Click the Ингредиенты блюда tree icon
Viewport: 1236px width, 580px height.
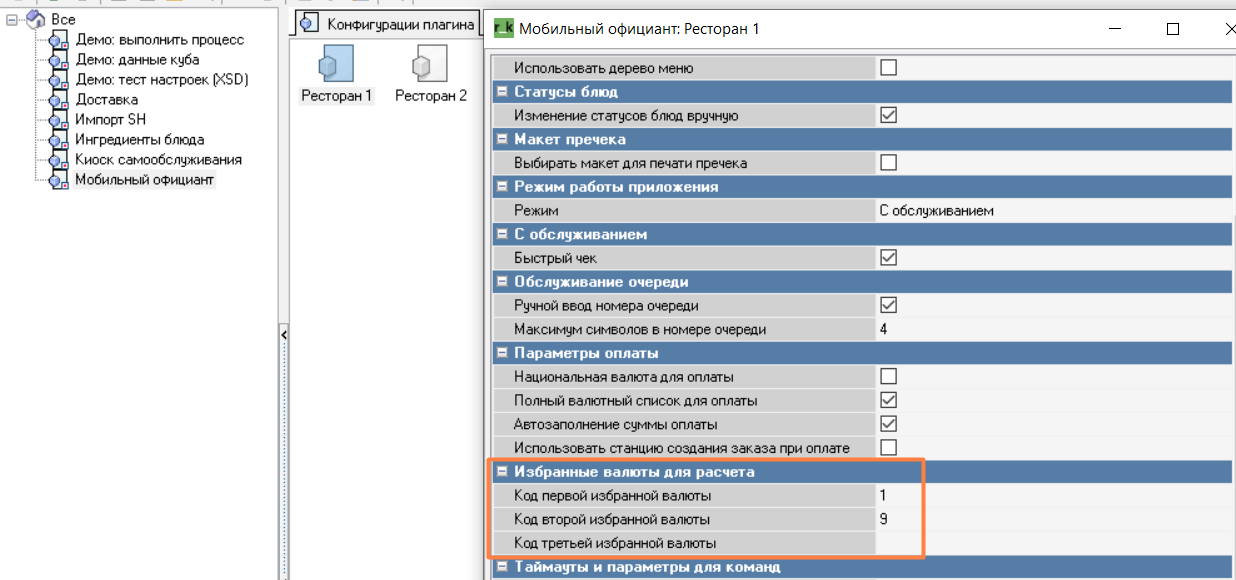(x=58, y=140)
